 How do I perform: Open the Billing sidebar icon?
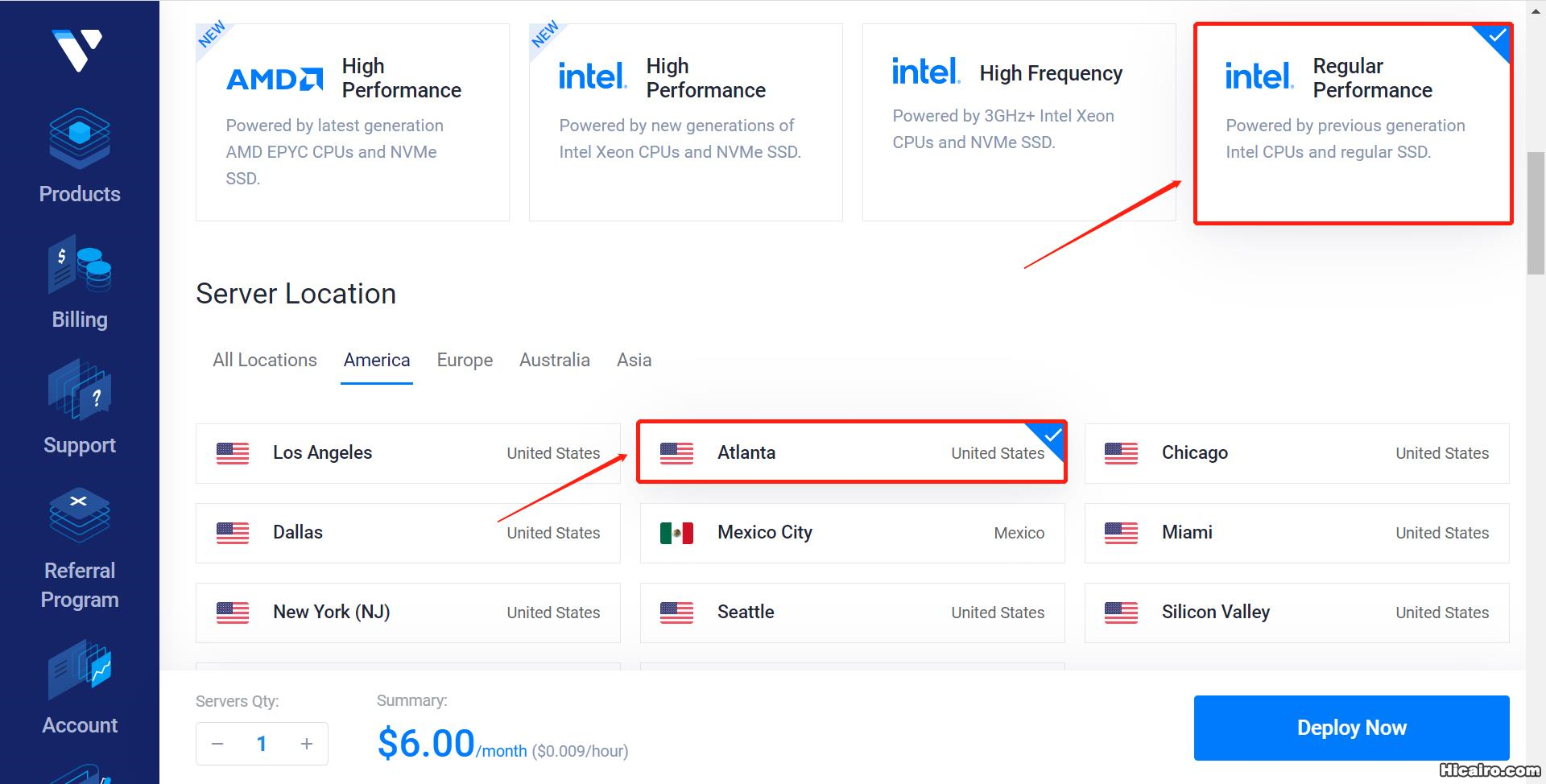click(79, 265)
